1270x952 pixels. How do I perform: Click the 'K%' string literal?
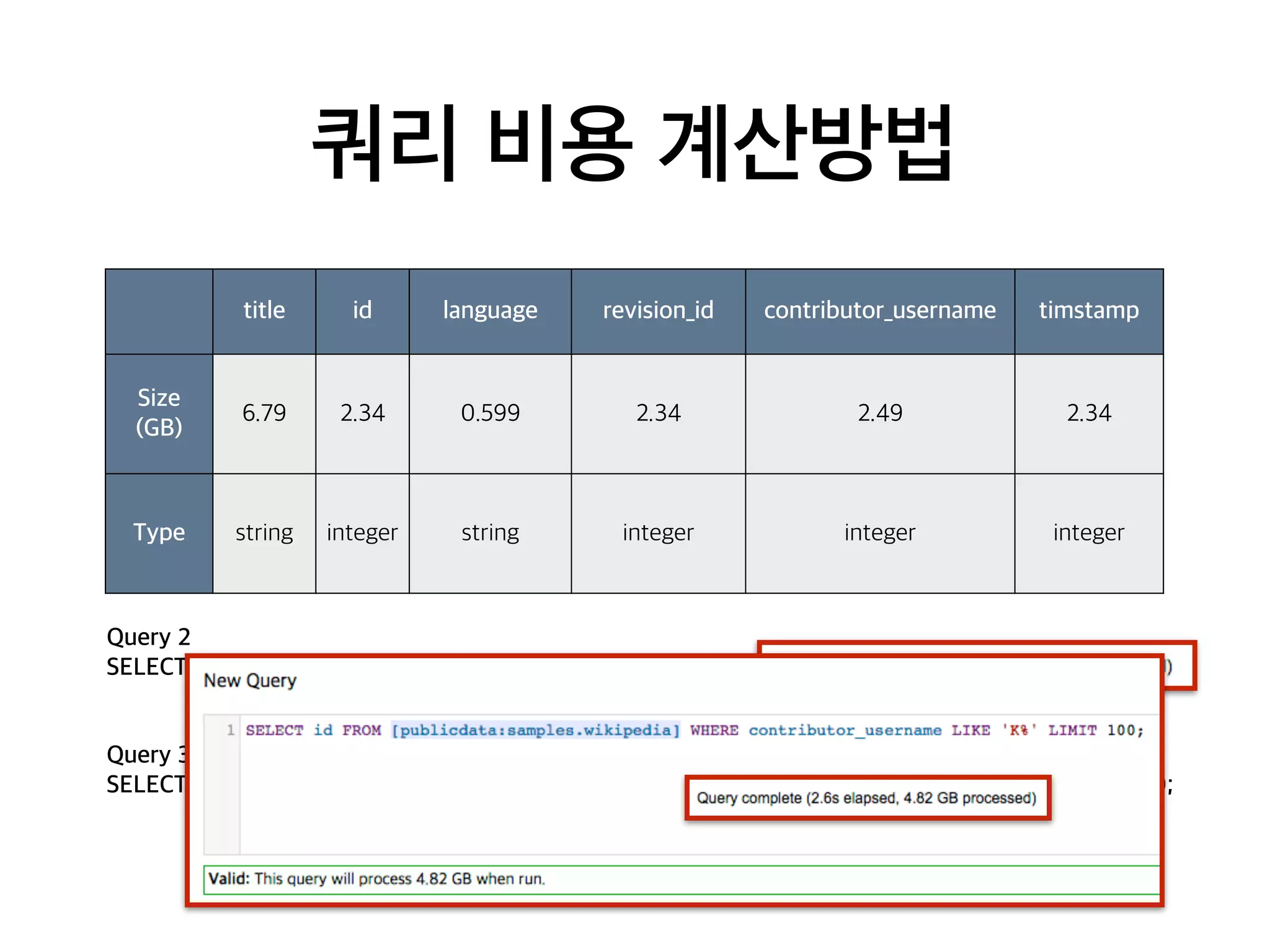[1019, 730]
